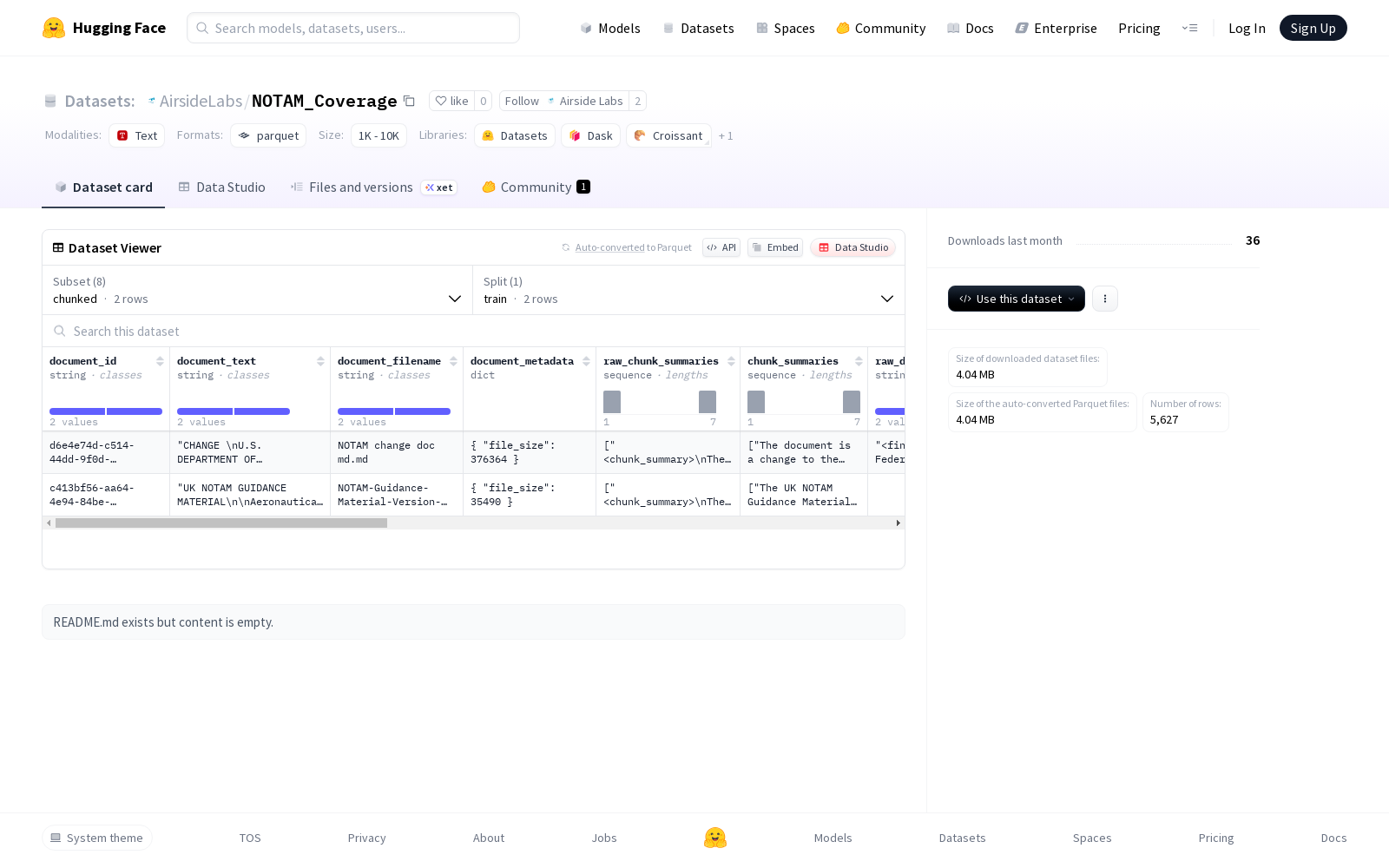The image size is (1389, 868).
Task: Open the TOS footer link
Action: click(250, 838)
